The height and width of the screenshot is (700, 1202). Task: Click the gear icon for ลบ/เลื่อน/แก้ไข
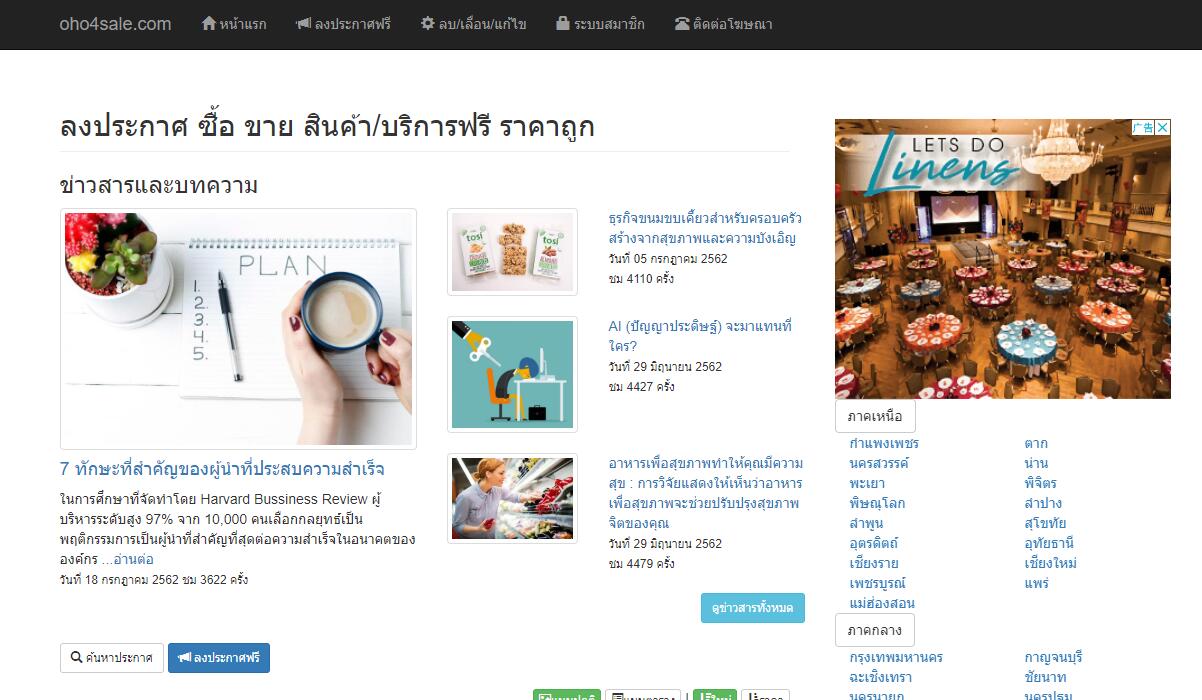point(428,23)
